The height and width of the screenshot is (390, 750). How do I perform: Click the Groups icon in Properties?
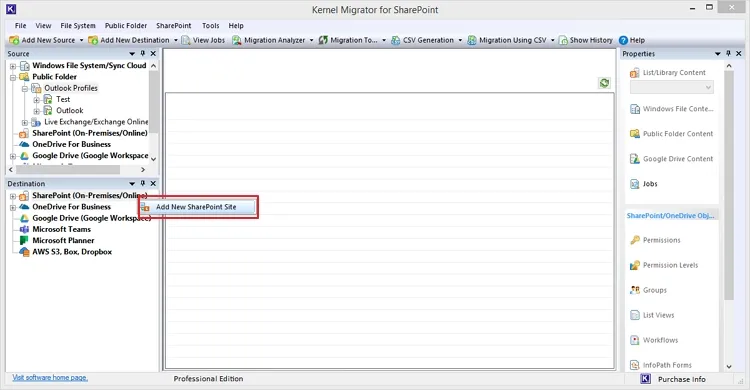point(635,290)
